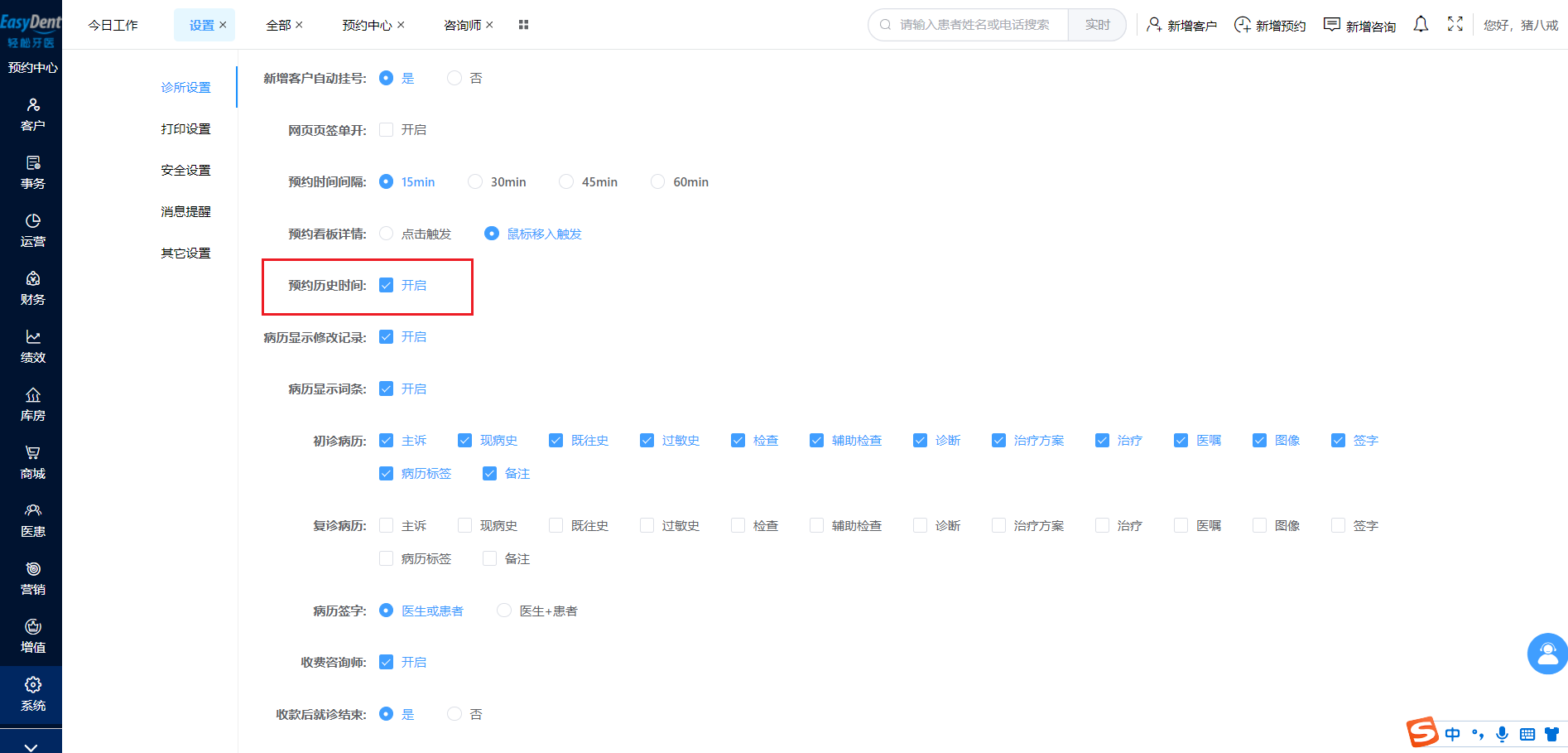The width and height of the screenshot is (1568, 753).
Task: Uncheck 图像 in 初诊病历
Action: coord(1260,440)
